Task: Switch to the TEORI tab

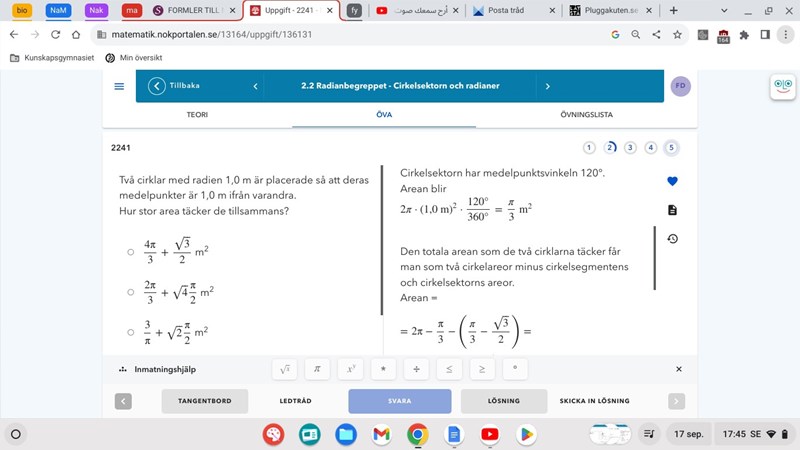Action: tap(198, 115)
